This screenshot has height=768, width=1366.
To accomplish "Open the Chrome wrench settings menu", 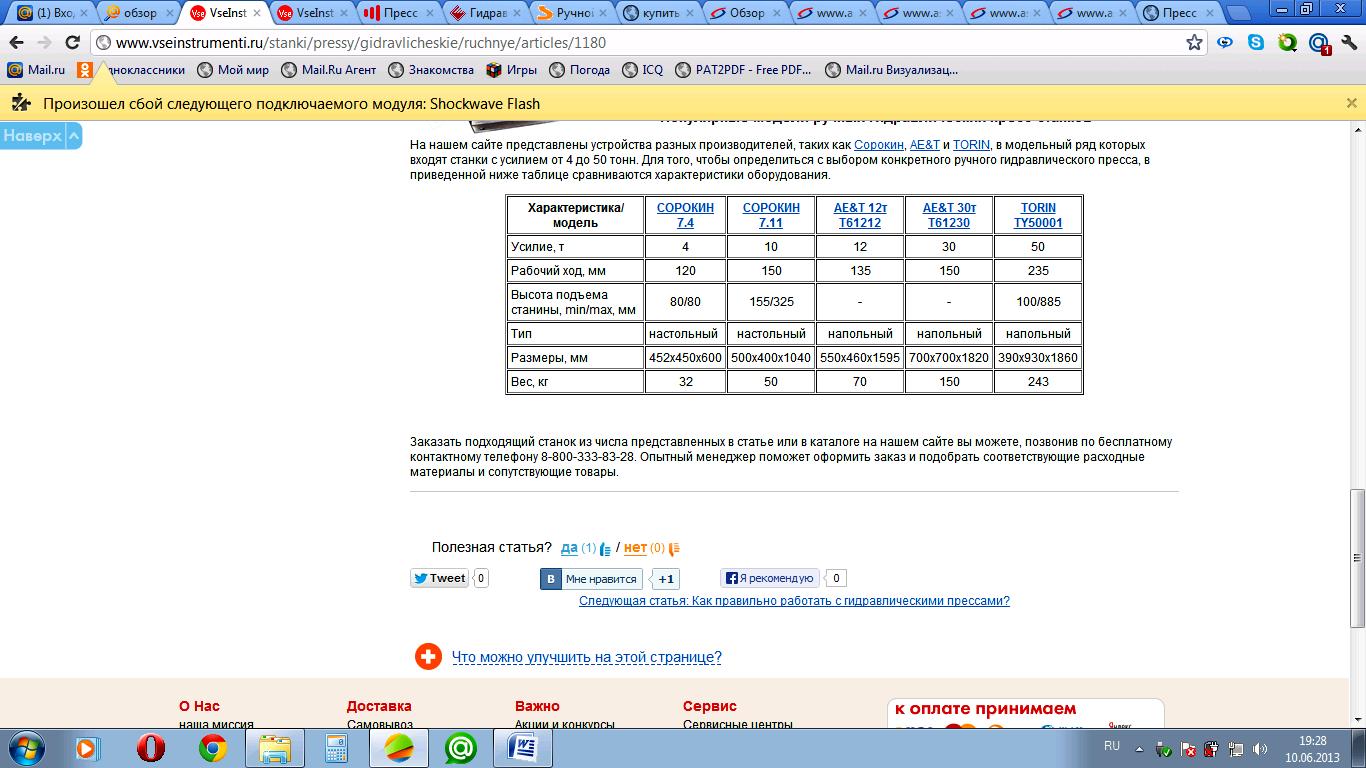I will click(x=1348, y=43).
